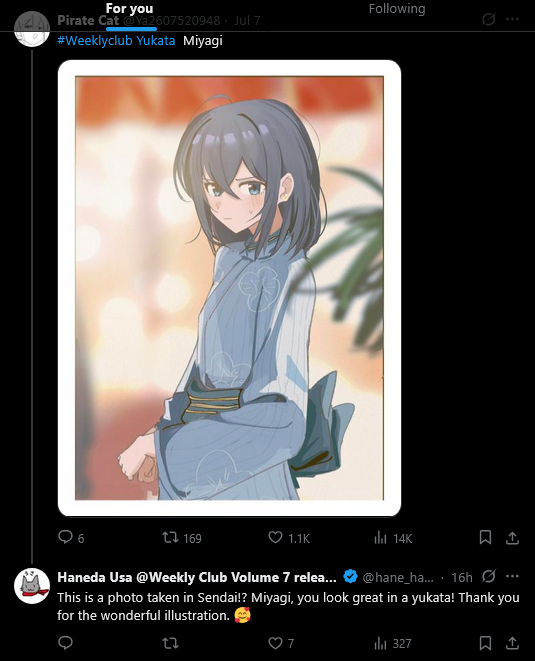This screenshot has height=661, width=535.
Task: View analytics showing 14K views
Action: pyautogui.click(x=393, y=538)
